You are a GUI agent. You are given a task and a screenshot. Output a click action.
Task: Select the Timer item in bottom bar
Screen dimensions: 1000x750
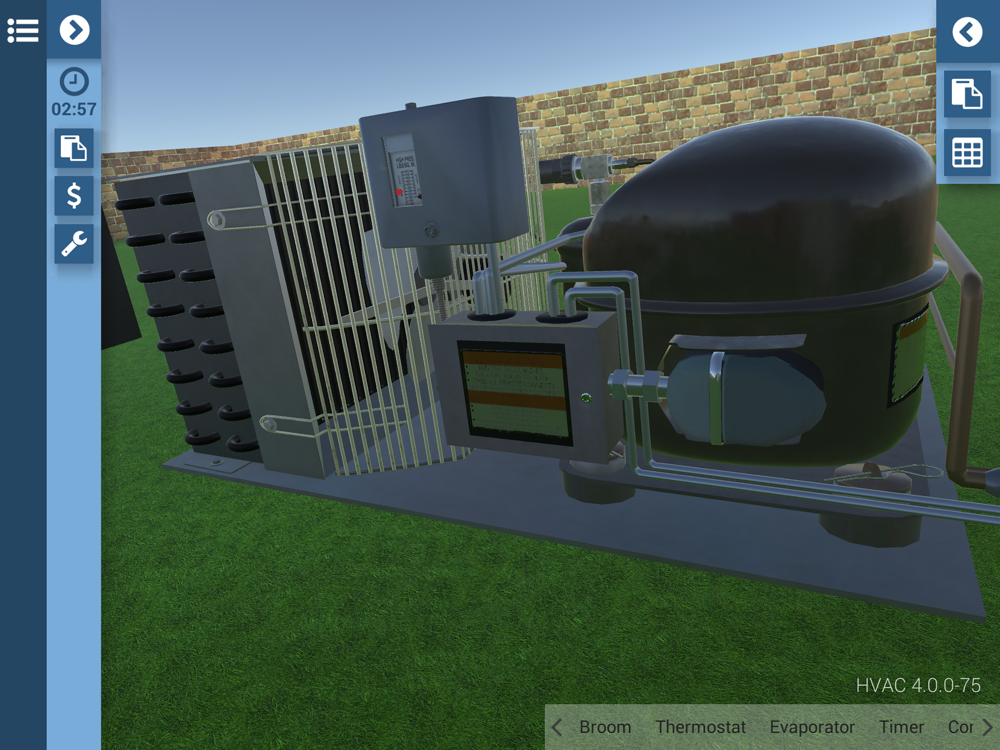(x=901, y=727)
